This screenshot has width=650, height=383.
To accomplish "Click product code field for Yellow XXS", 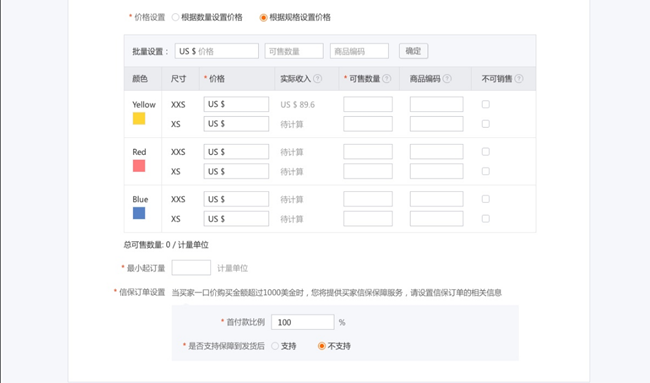I will (437, 104).
